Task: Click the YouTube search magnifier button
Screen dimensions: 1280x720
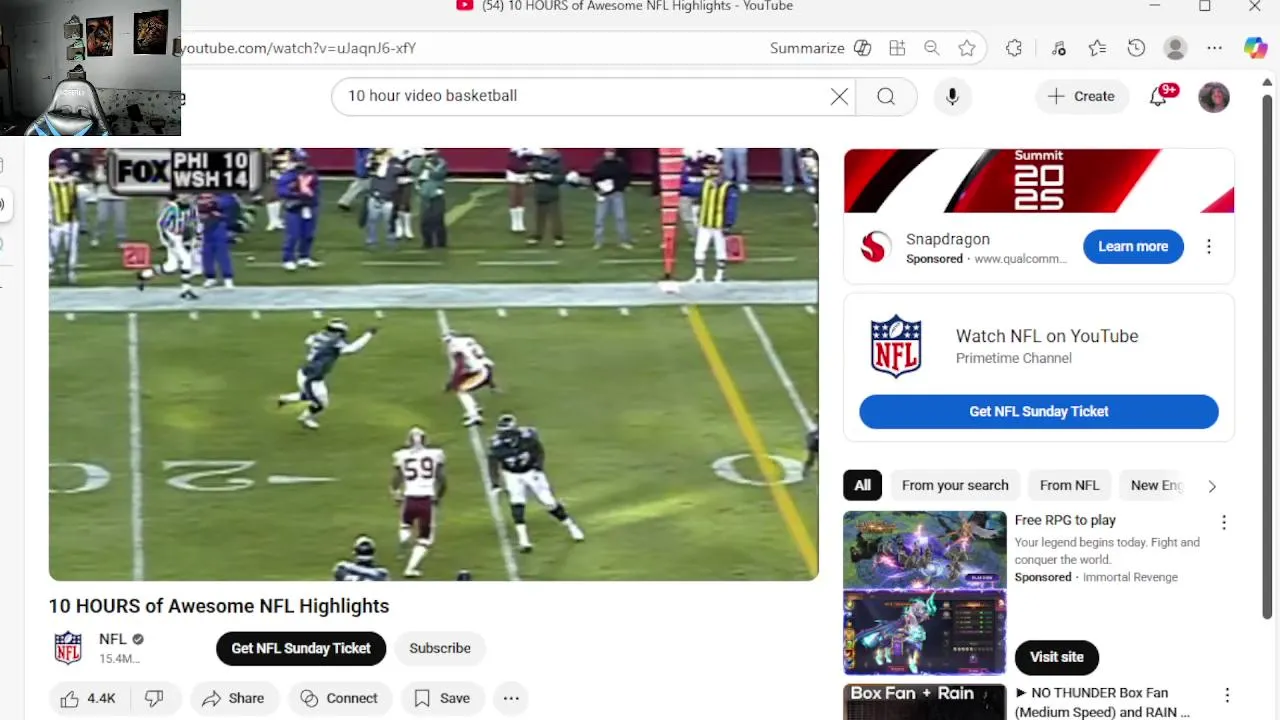Action: click(886, 96)
